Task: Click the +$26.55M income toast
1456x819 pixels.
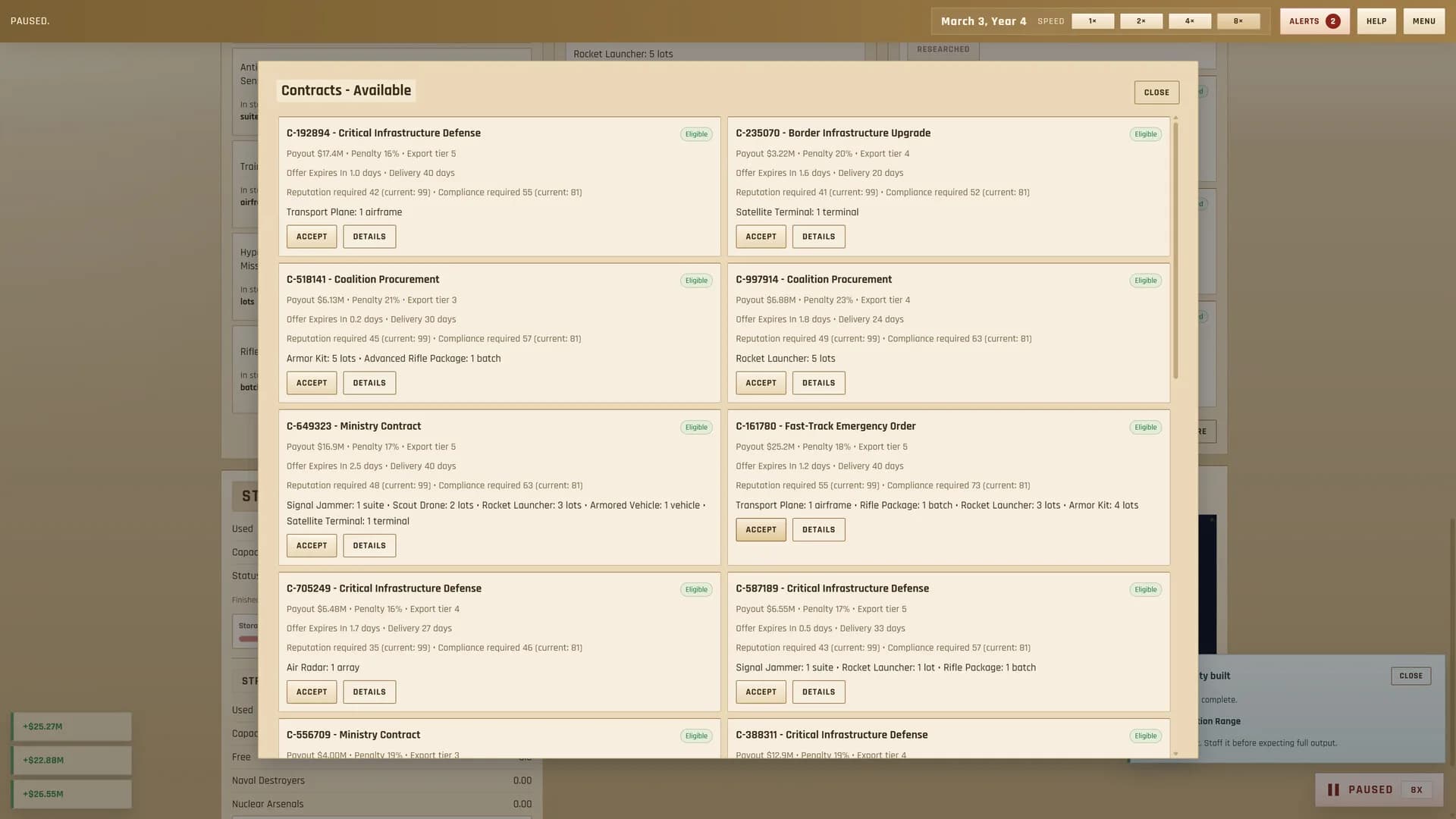Action: 71,794
